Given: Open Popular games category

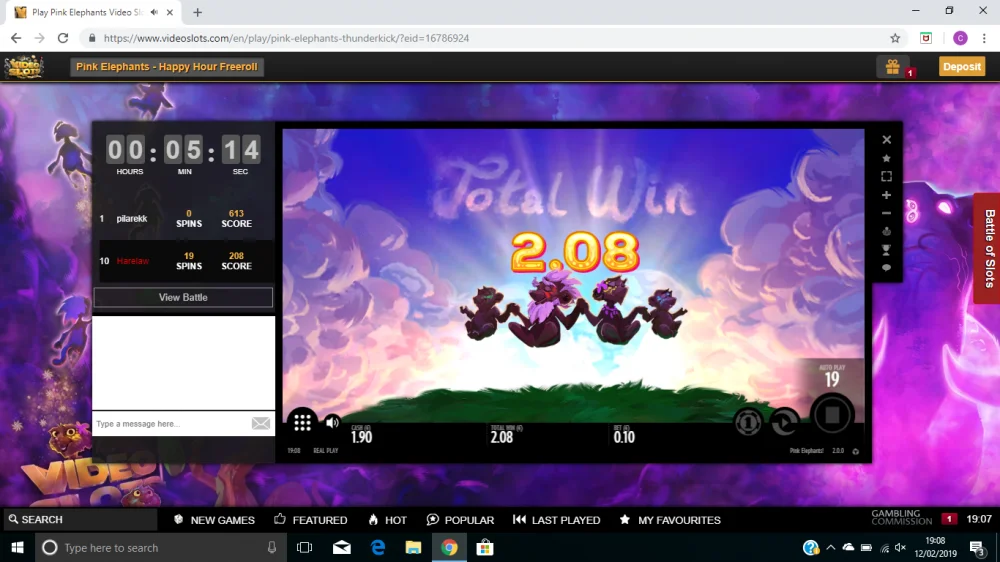Looking at the screenshot, I should pyautogui.click(x=460, y=520).
